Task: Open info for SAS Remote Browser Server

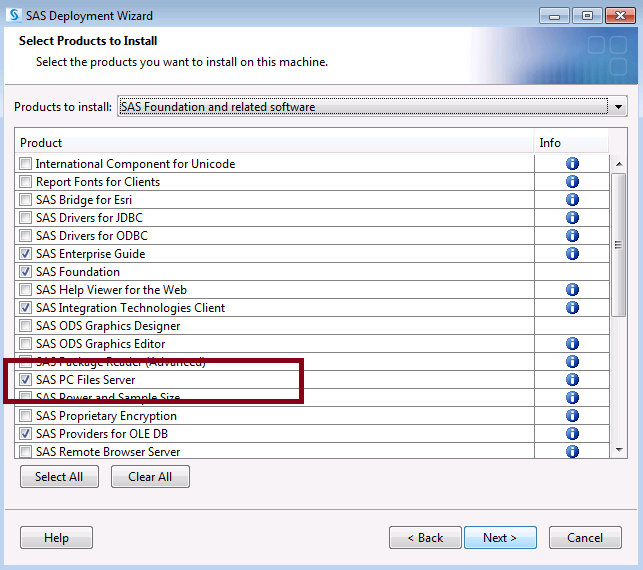Action: [572, 451]
